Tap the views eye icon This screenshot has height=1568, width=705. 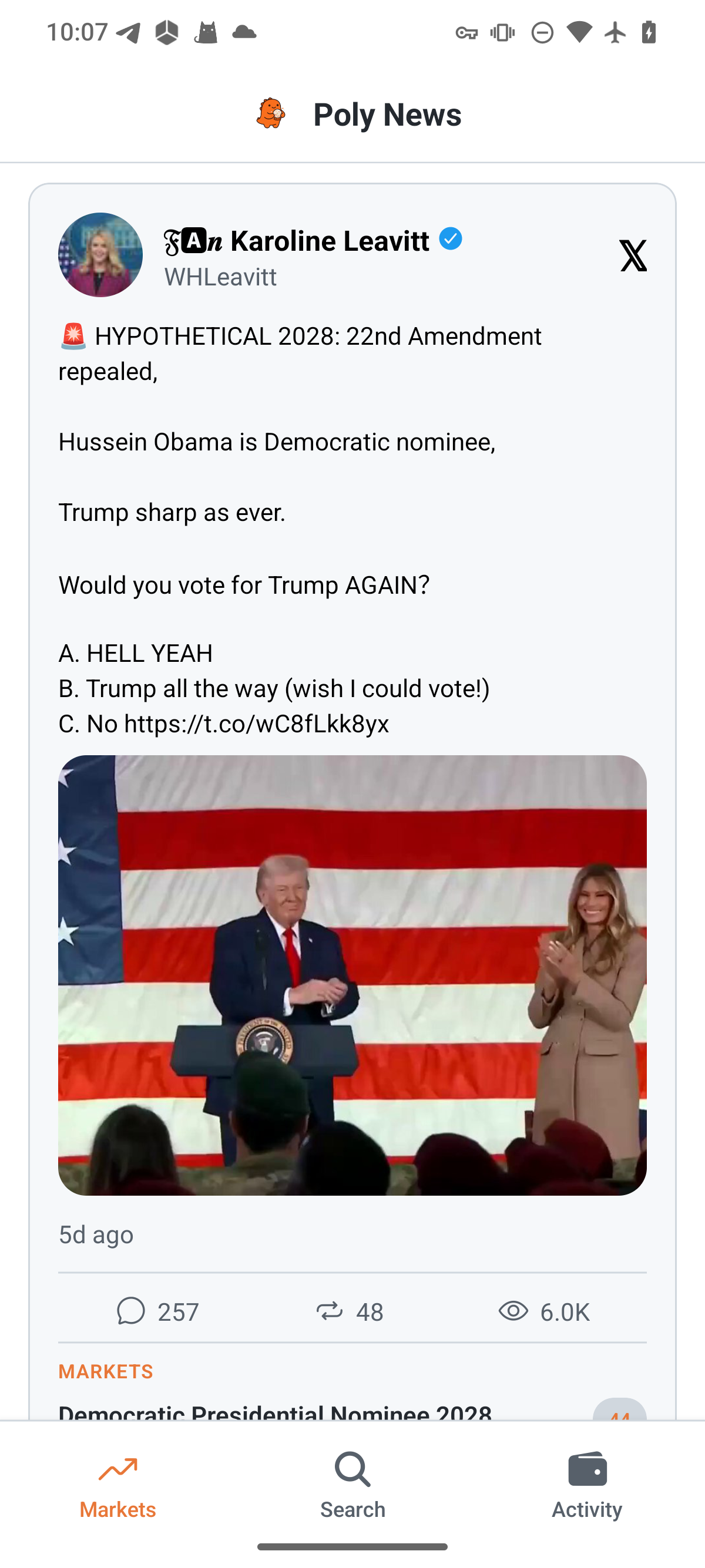[x=513, y=1311]
